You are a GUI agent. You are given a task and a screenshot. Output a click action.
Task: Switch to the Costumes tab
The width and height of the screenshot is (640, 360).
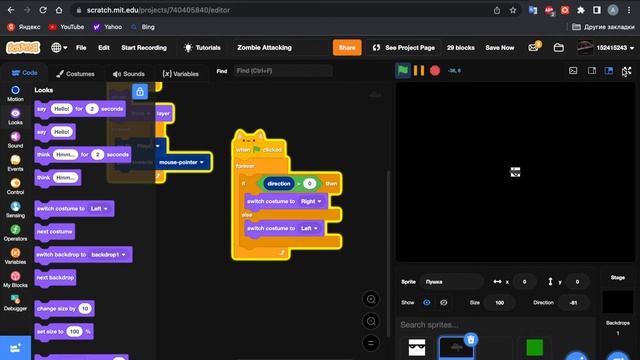click(75, 74)
